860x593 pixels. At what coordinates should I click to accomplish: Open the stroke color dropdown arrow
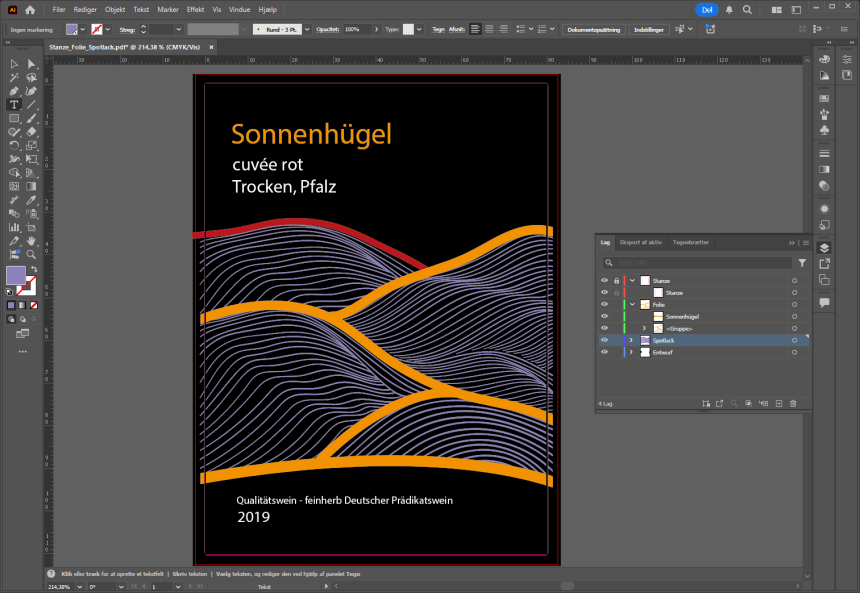(108, 30)
